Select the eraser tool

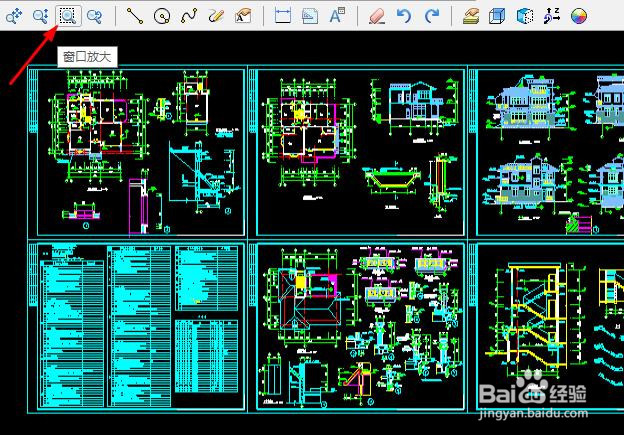coord(376,16)
